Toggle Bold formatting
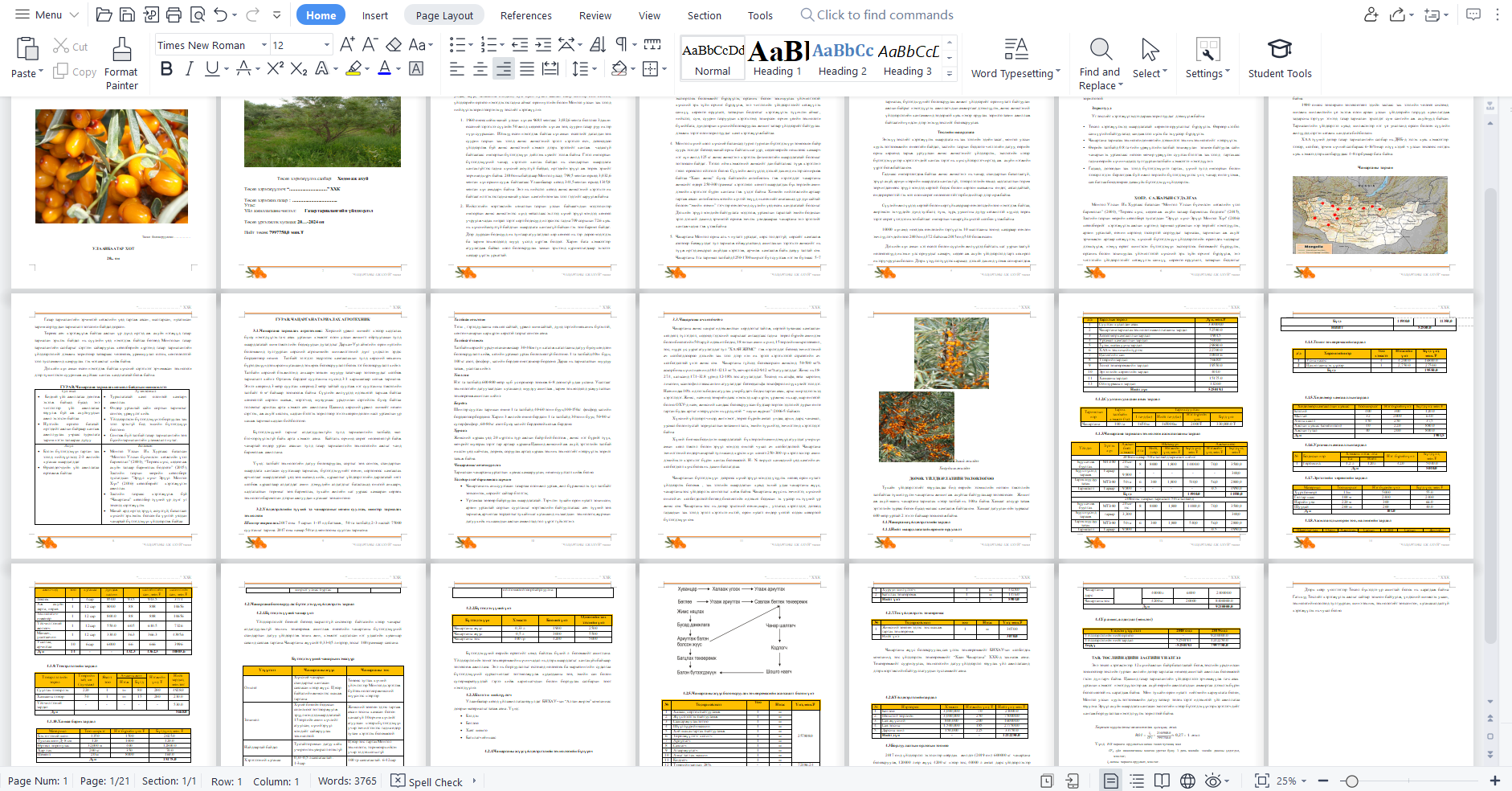1512x791 pixels. 166,69
